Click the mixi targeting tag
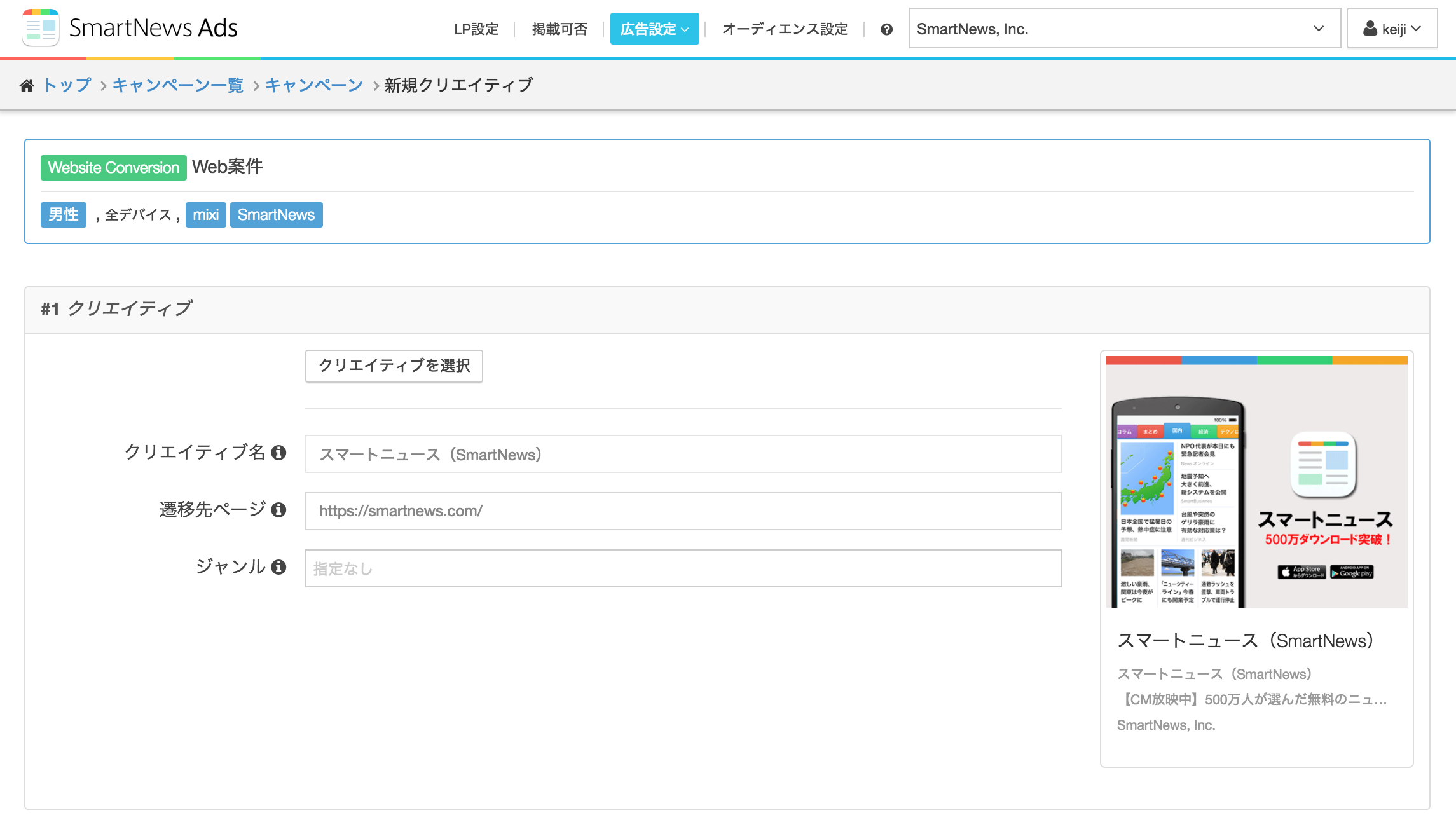Image resolution: width=1456 pixels, height=829 pixels. (x=206, y=215)
